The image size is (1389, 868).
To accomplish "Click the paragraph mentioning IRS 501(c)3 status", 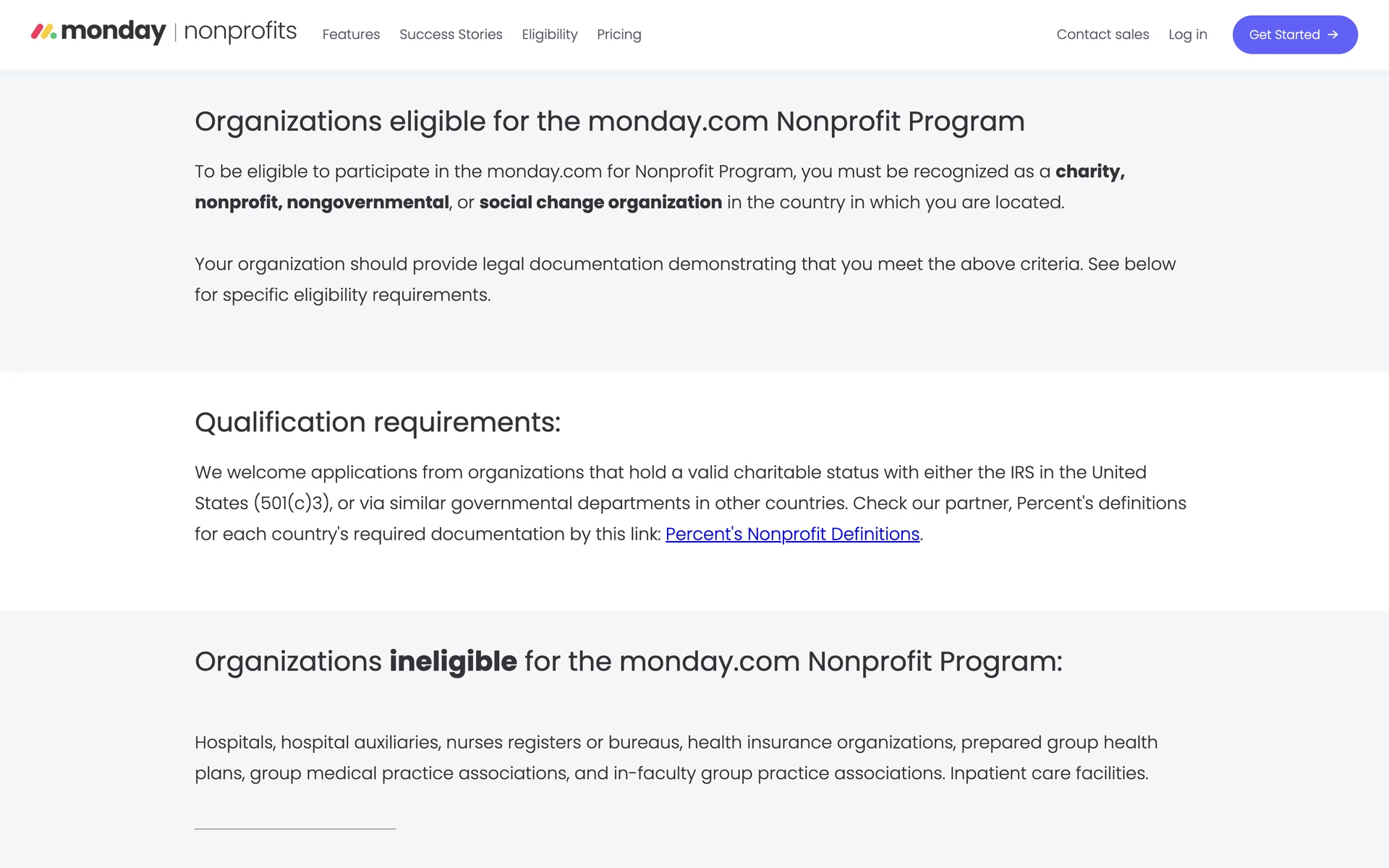I will 690,503.
